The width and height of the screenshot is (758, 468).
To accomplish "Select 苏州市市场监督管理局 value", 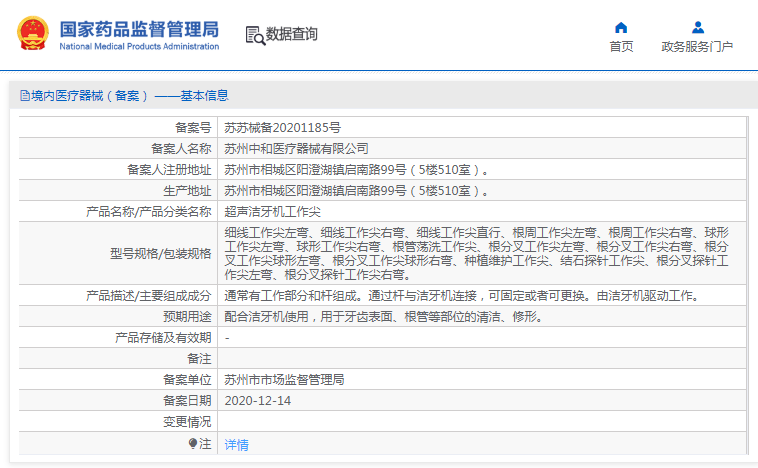I will [x=284, y=380].
